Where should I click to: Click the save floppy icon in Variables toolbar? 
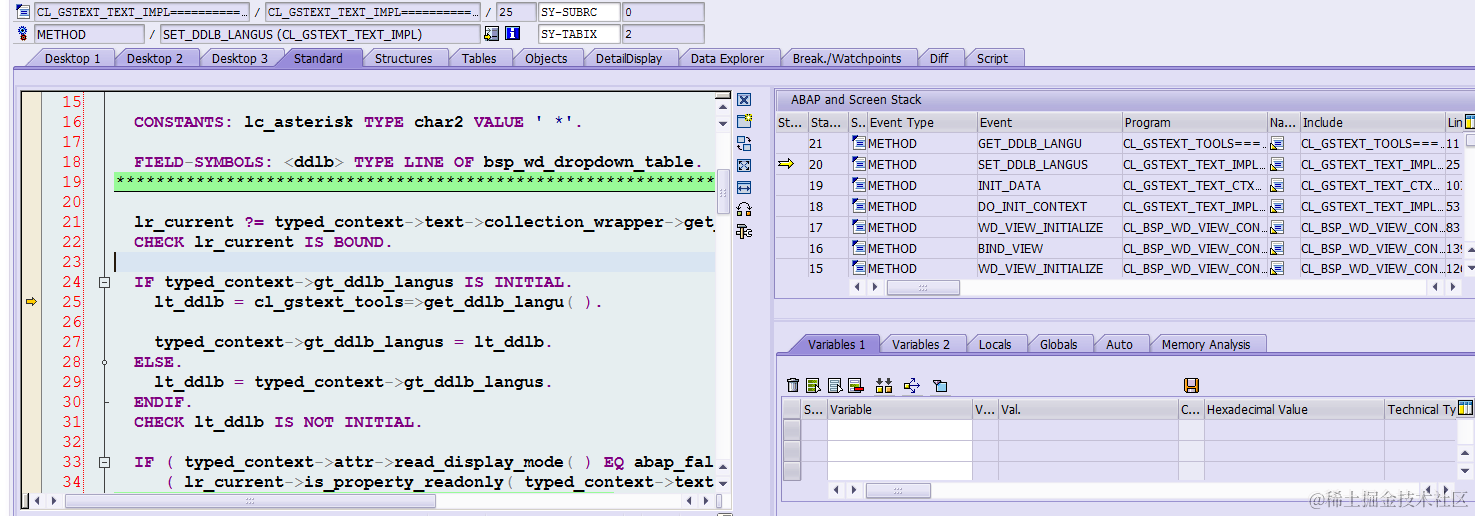(1191, 385)
